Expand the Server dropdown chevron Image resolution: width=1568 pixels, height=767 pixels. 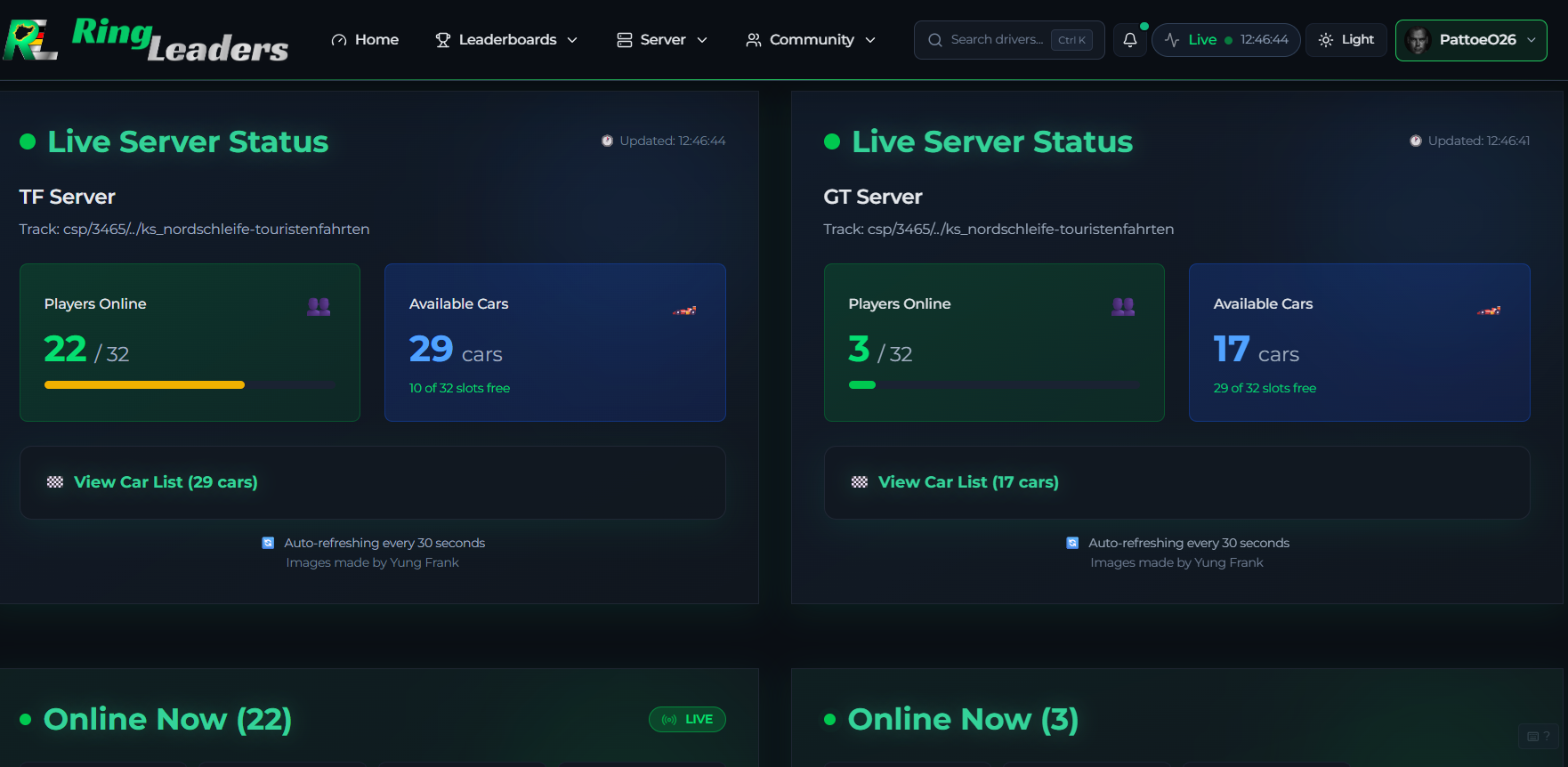(702, 40)
